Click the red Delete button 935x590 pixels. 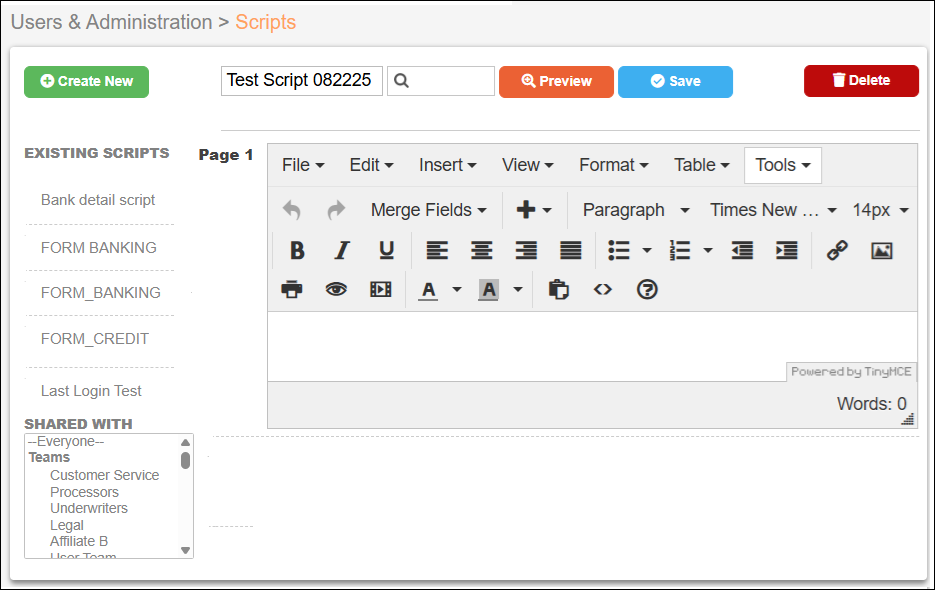[x=861, y=81]
